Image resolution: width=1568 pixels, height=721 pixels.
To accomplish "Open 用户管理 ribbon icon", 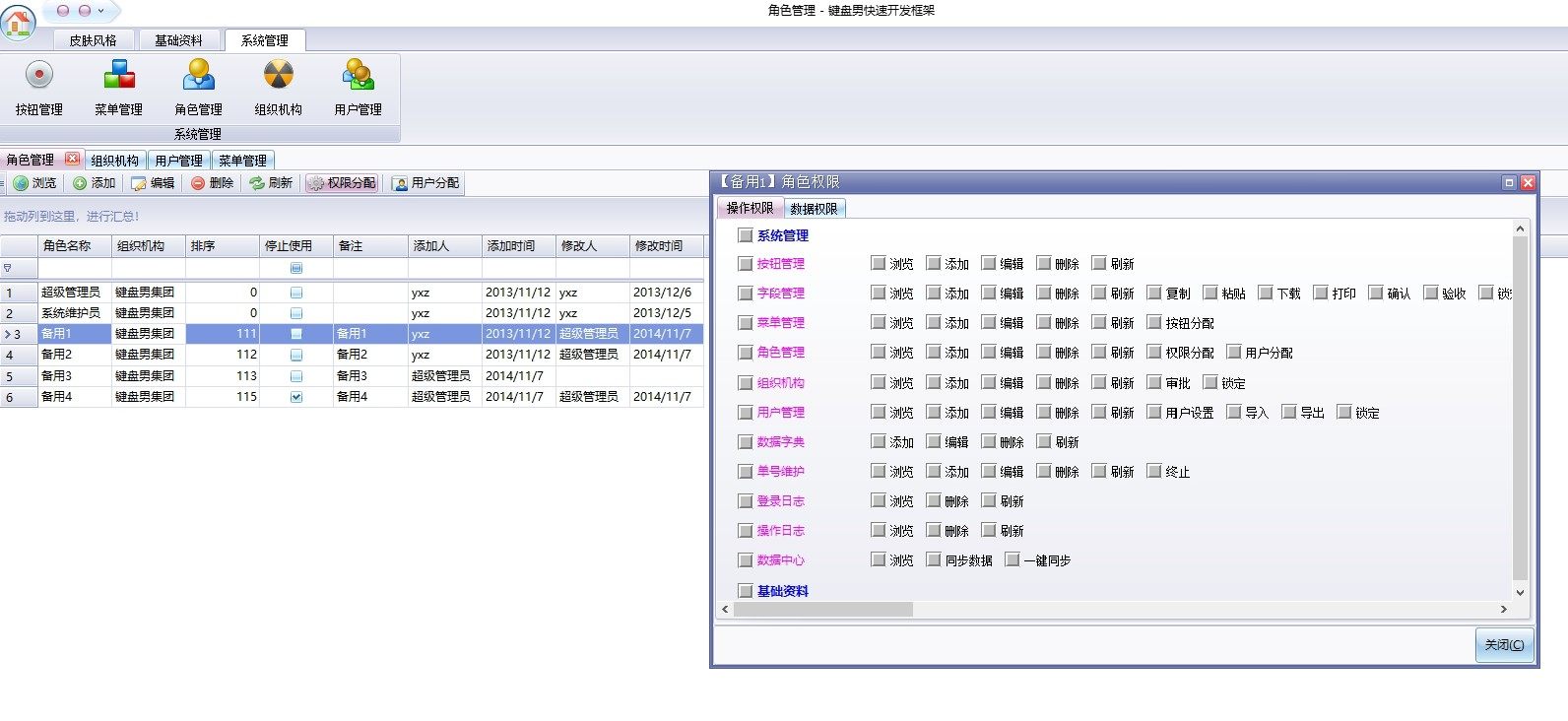I will pos(358,88).
